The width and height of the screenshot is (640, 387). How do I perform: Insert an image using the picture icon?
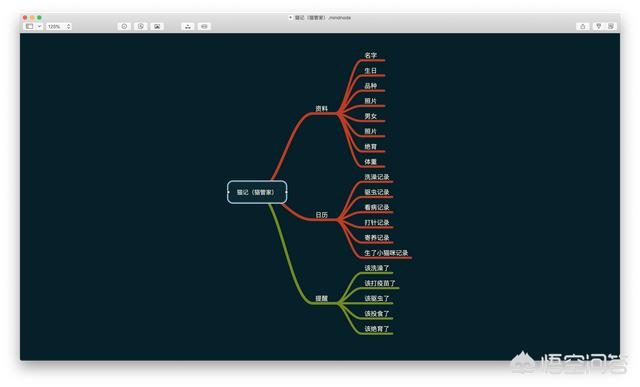157,26
